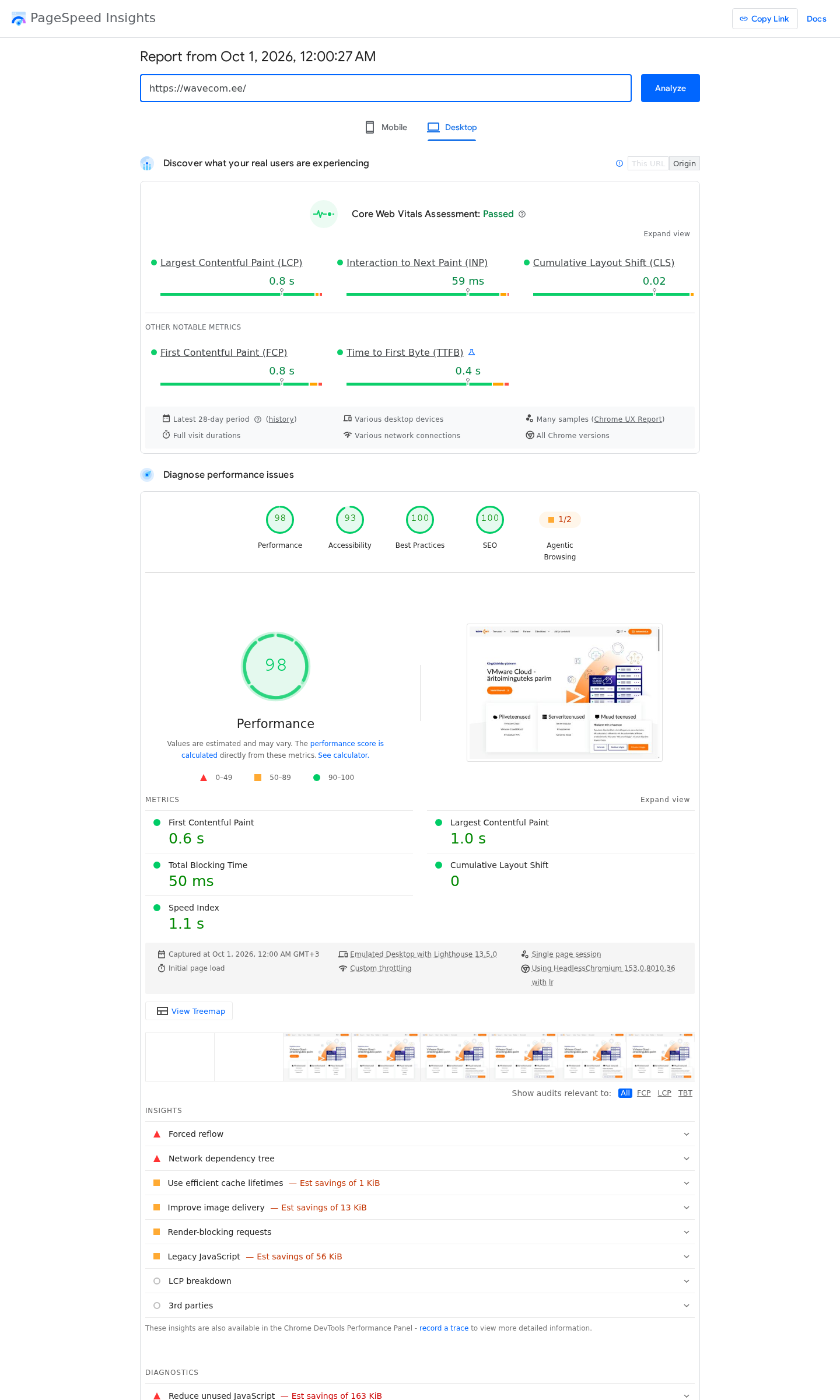Click the red triangle icon beside Forced reflow

[x=157, y=1134]
